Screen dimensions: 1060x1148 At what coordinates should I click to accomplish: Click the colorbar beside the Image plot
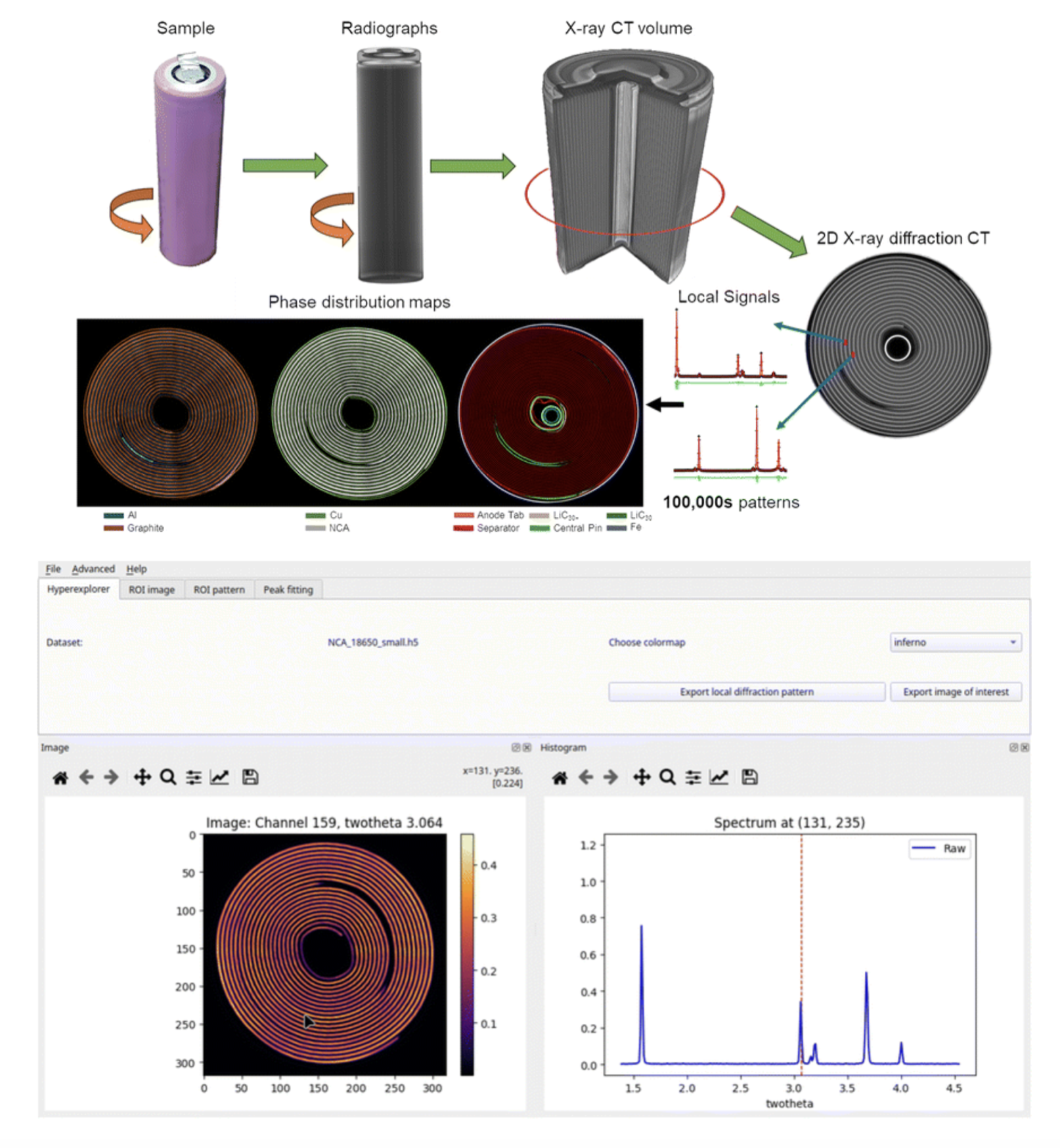pos(467,954)
